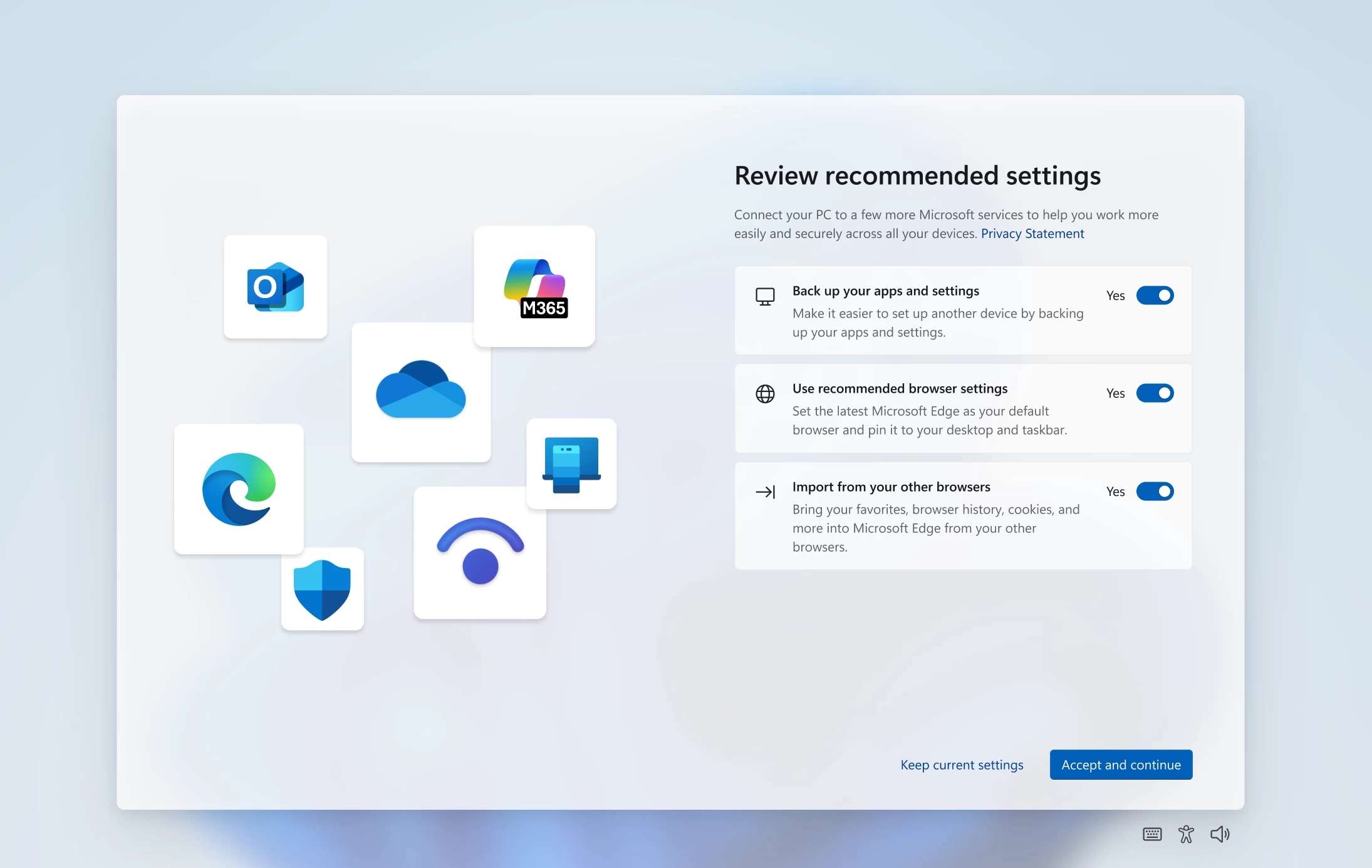Turn off recommended browser settings
1372x868 pixels.
[1155, 393]
